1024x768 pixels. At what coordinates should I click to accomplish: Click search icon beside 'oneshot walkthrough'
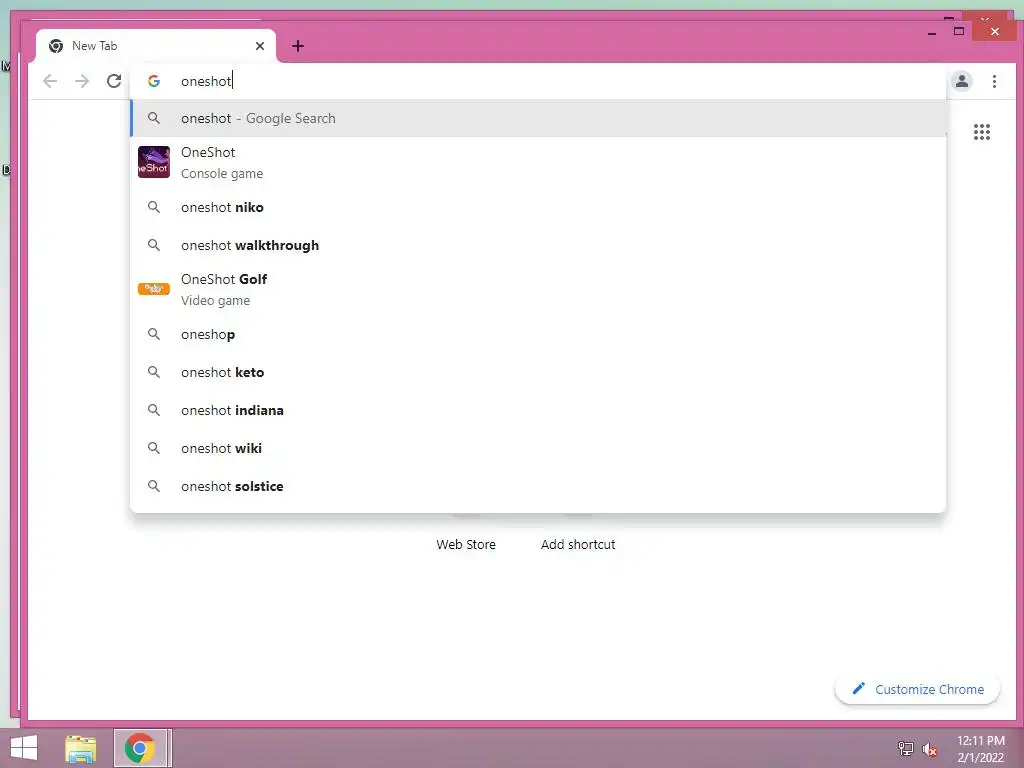click(x=154, y=245)
